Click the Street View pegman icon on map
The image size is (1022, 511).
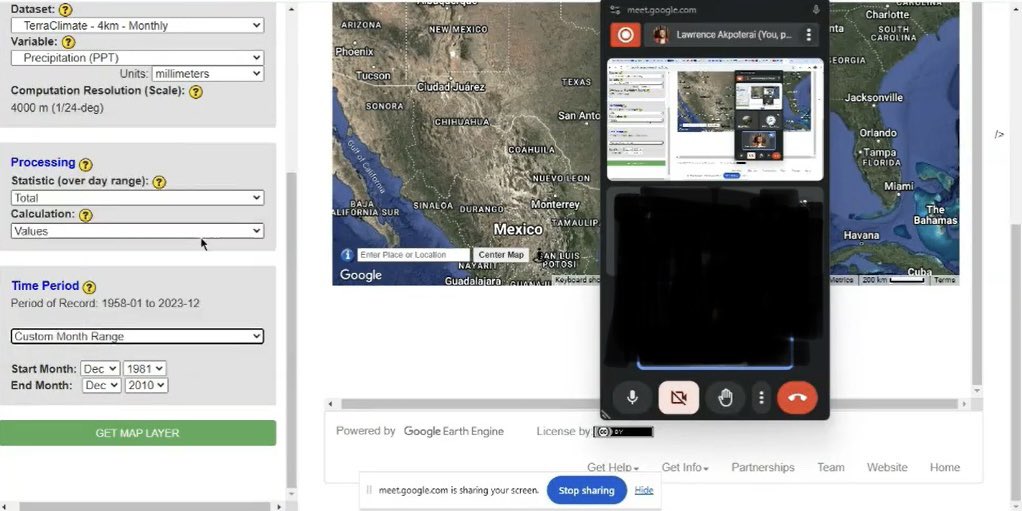[538, 256]
